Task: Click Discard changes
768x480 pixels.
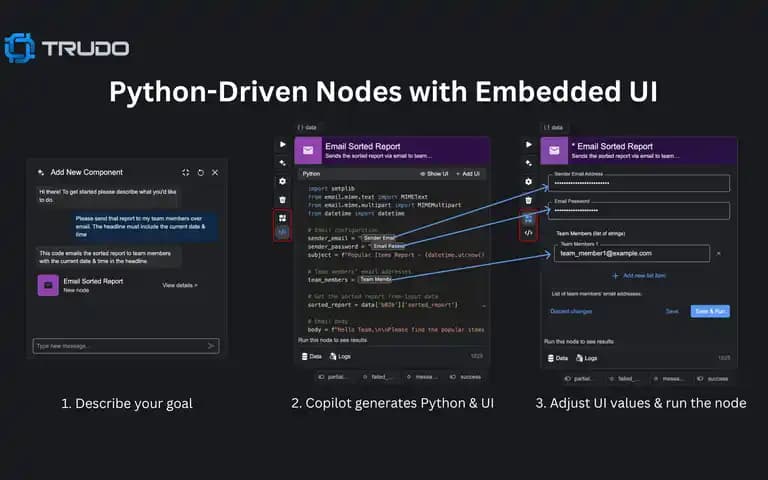Action: pos(571,311)
